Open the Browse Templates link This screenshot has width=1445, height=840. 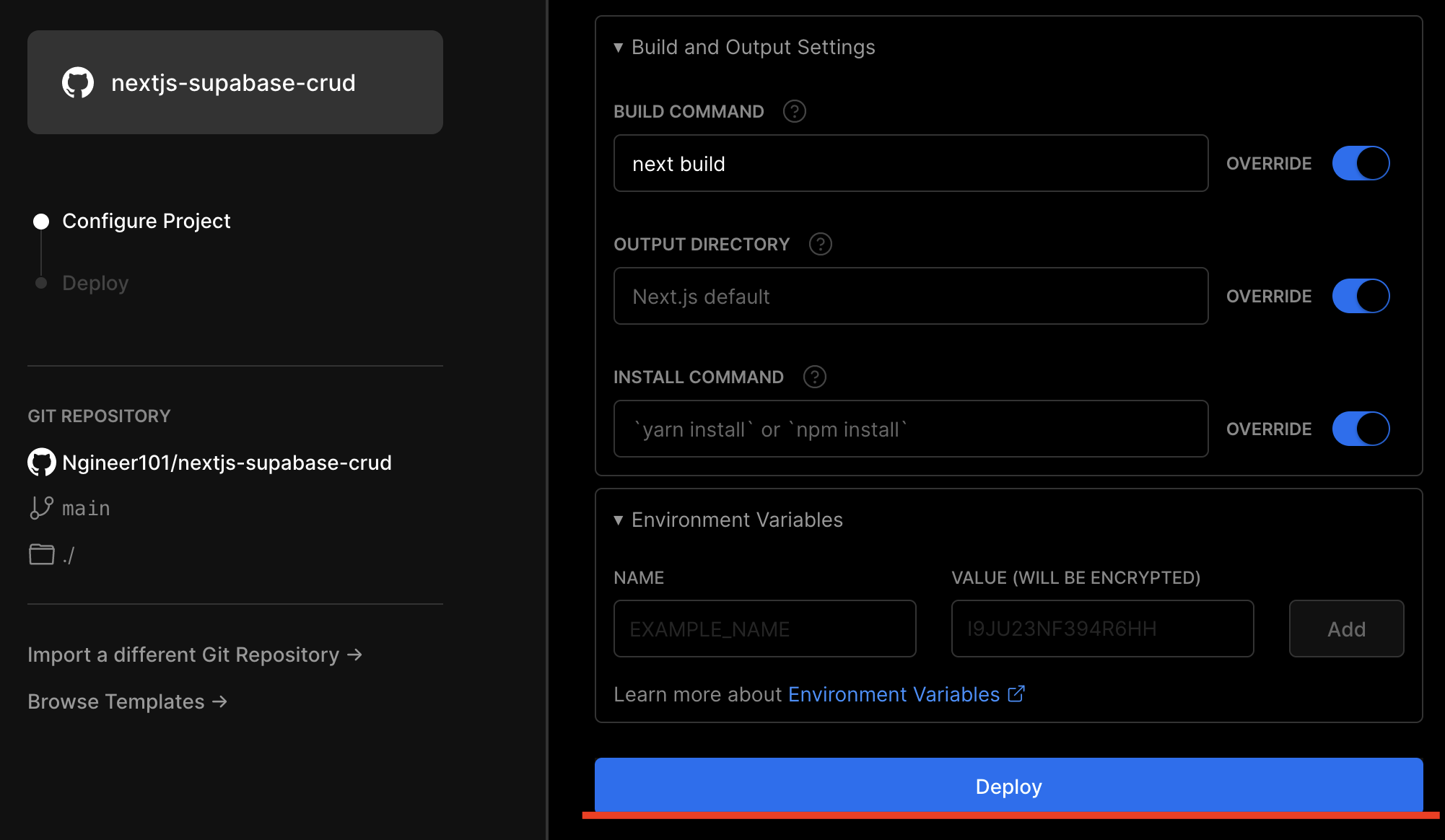127,701
